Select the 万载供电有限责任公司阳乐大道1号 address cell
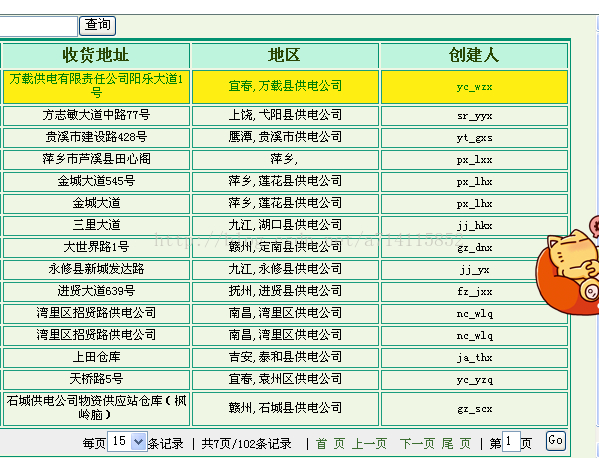The width and height of the screenshot is (599, 458). click(96, 87)
